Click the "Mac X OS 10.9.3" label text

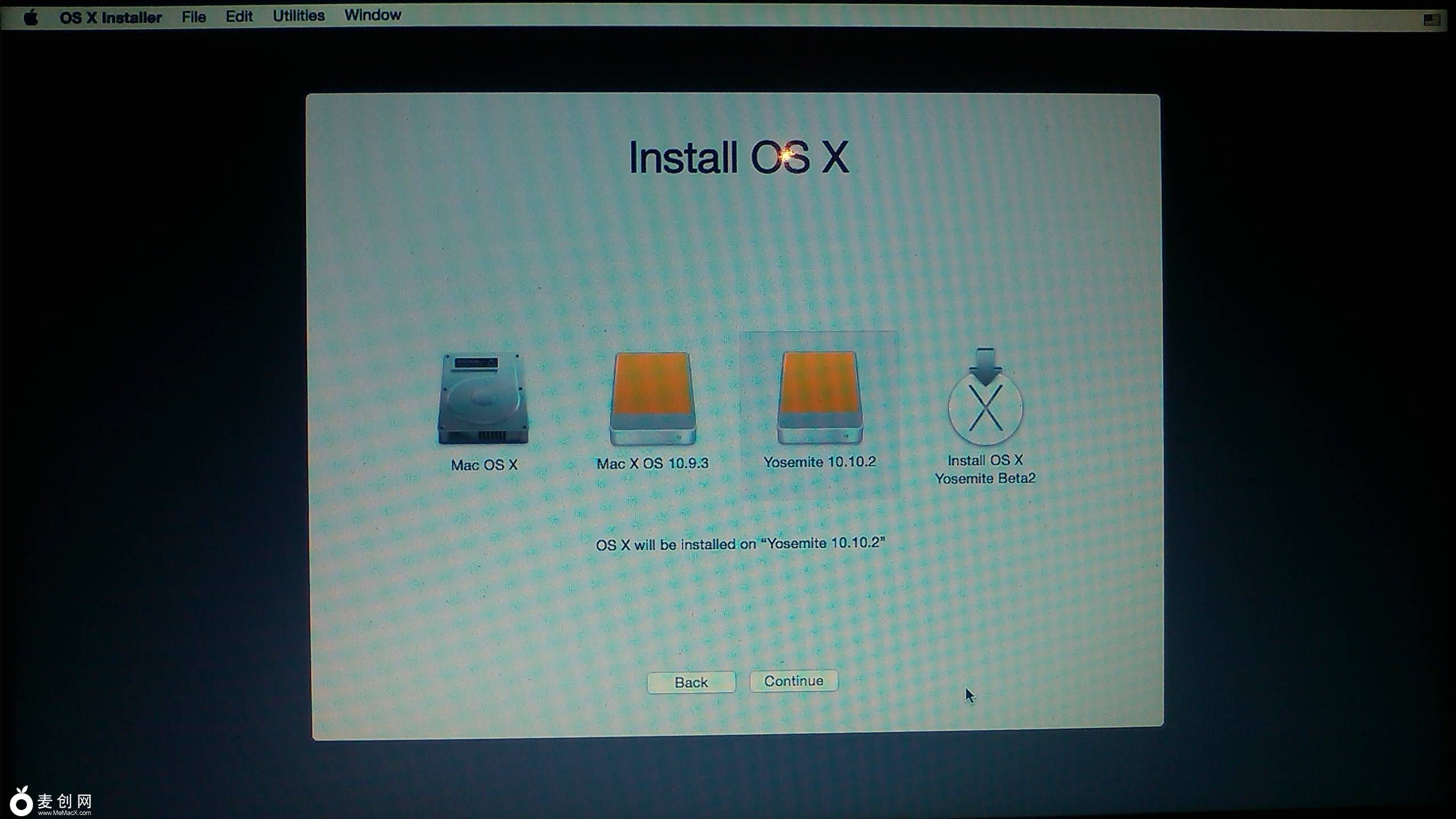pos(652,464)
